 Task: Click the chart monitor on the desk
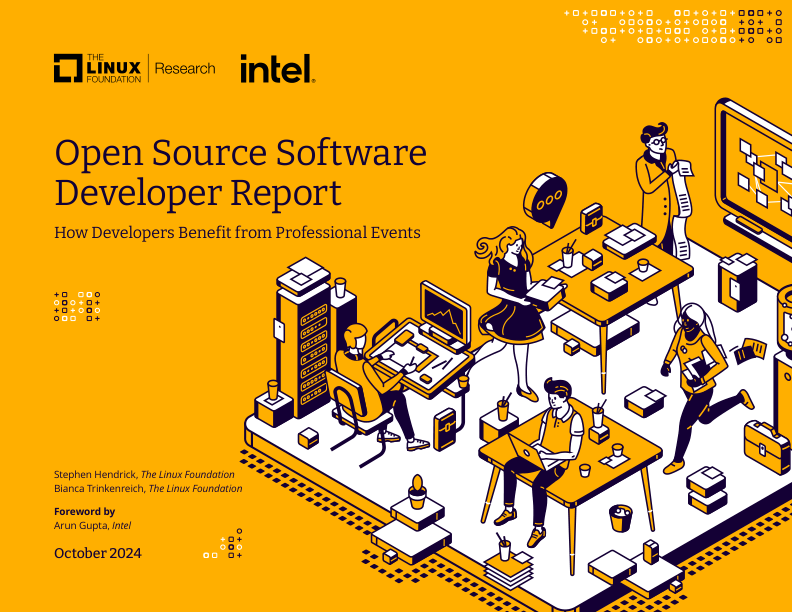click(444, 316)
